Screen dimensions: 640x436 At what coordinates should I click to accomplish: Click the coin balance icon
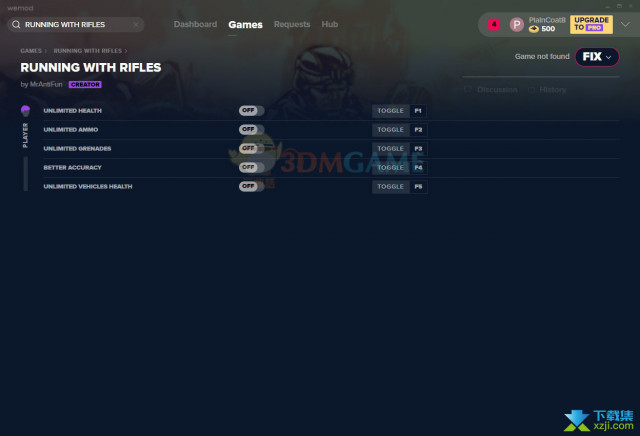(x=533, y=29)
